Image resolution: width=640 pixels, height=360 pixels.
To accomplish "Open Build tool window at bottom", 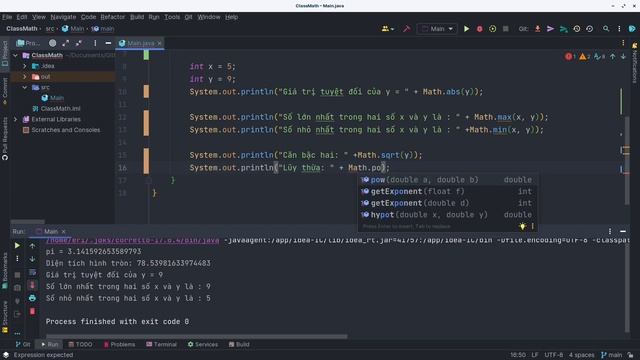I will 239,344.
